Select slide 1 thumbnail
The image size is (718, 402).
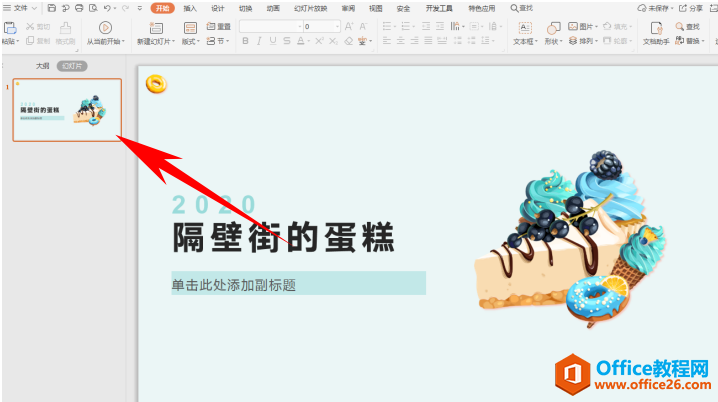(x=67, y=110)
